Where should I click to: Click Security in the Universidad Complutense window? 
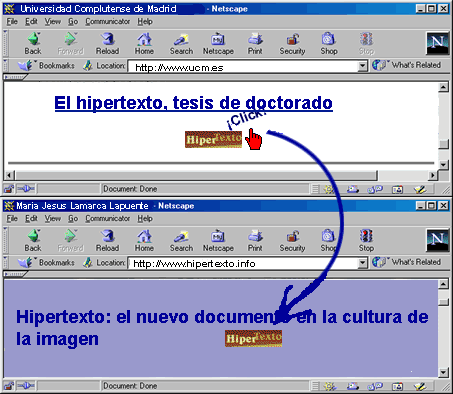click(292, 44)
